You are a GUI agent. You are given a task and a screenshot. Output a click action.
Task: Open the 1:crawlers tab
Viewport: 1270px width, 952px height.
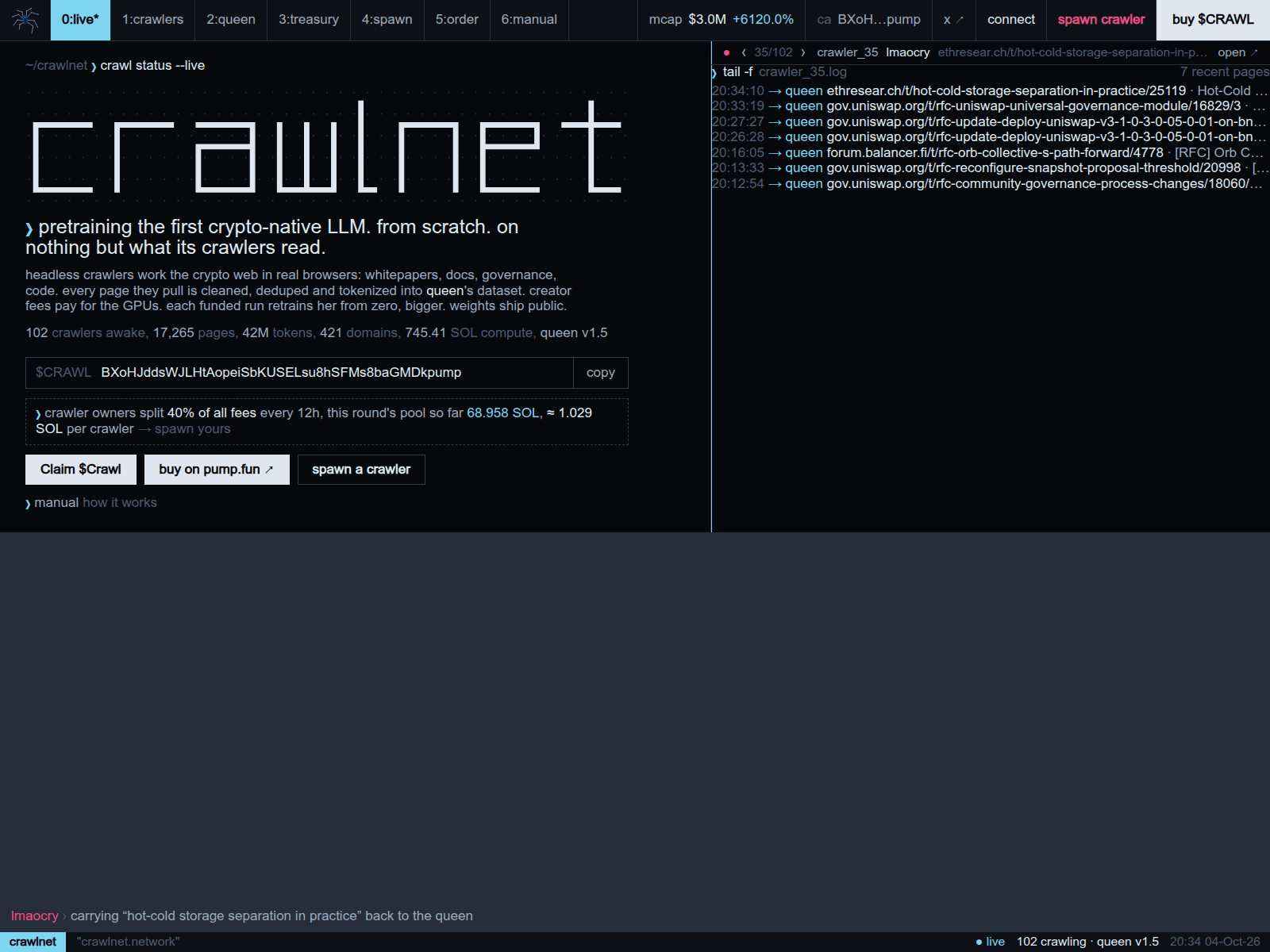click(152, 20)
